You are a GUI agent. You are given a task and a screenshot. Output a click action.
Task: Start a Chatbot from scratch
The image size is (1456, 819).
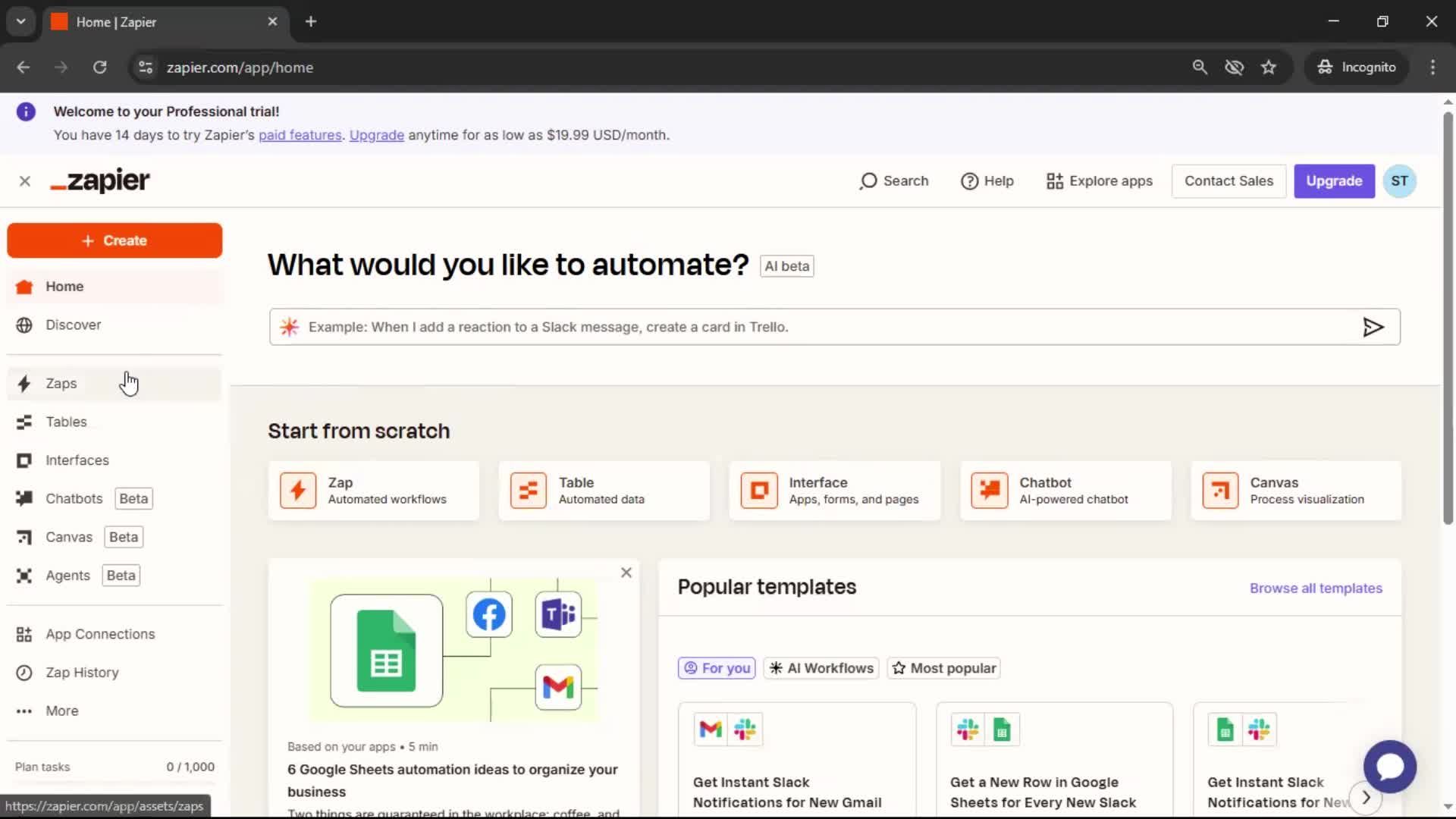click(1065, 491)
